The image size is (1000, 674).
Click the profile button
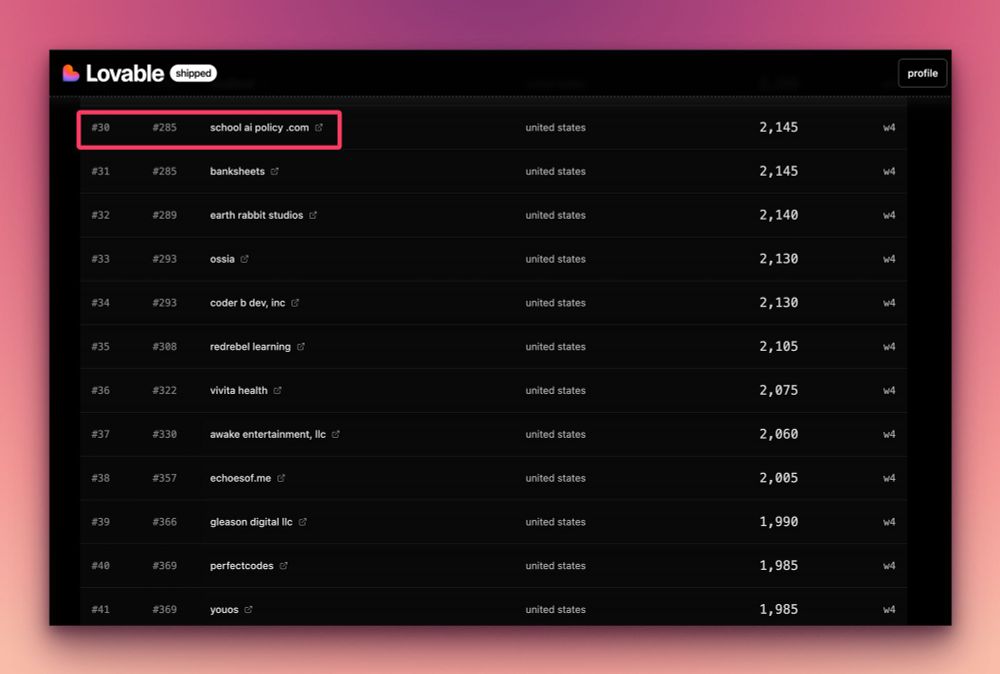point(922,73)
